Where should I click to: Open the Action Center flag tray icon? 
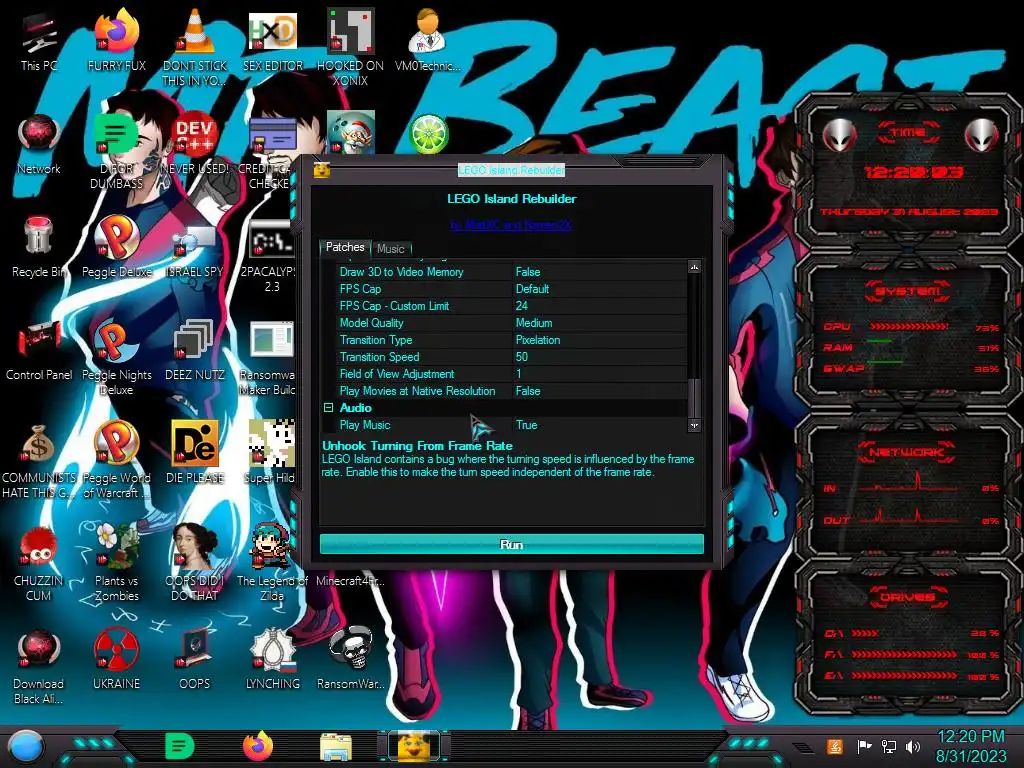[x=864, y=746]
